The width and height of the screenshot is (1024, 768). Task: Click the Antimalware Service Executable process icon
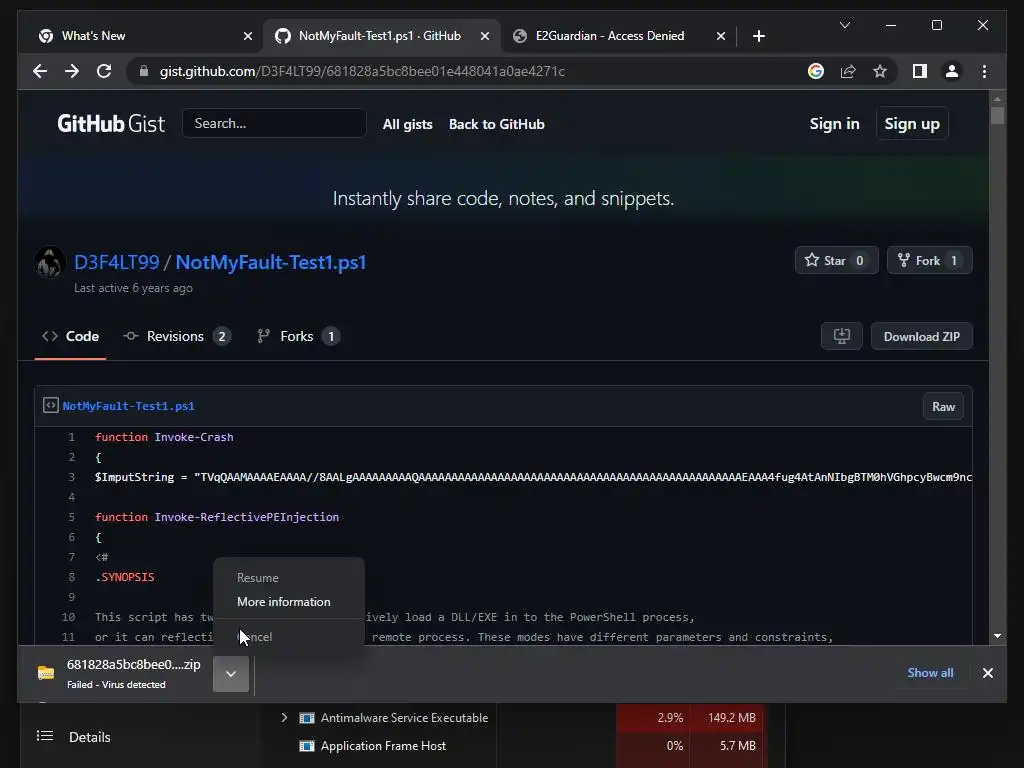(306, 718)
